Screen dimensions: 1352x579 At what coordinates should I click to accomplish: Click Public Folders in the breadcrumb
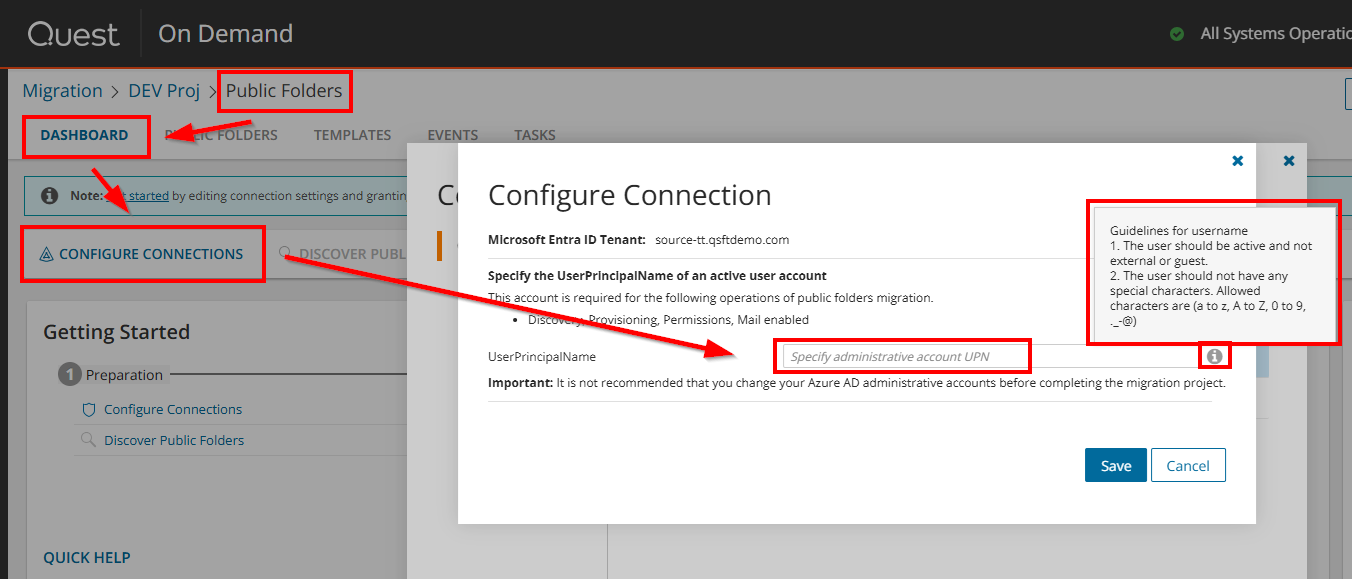pos(284,91)
